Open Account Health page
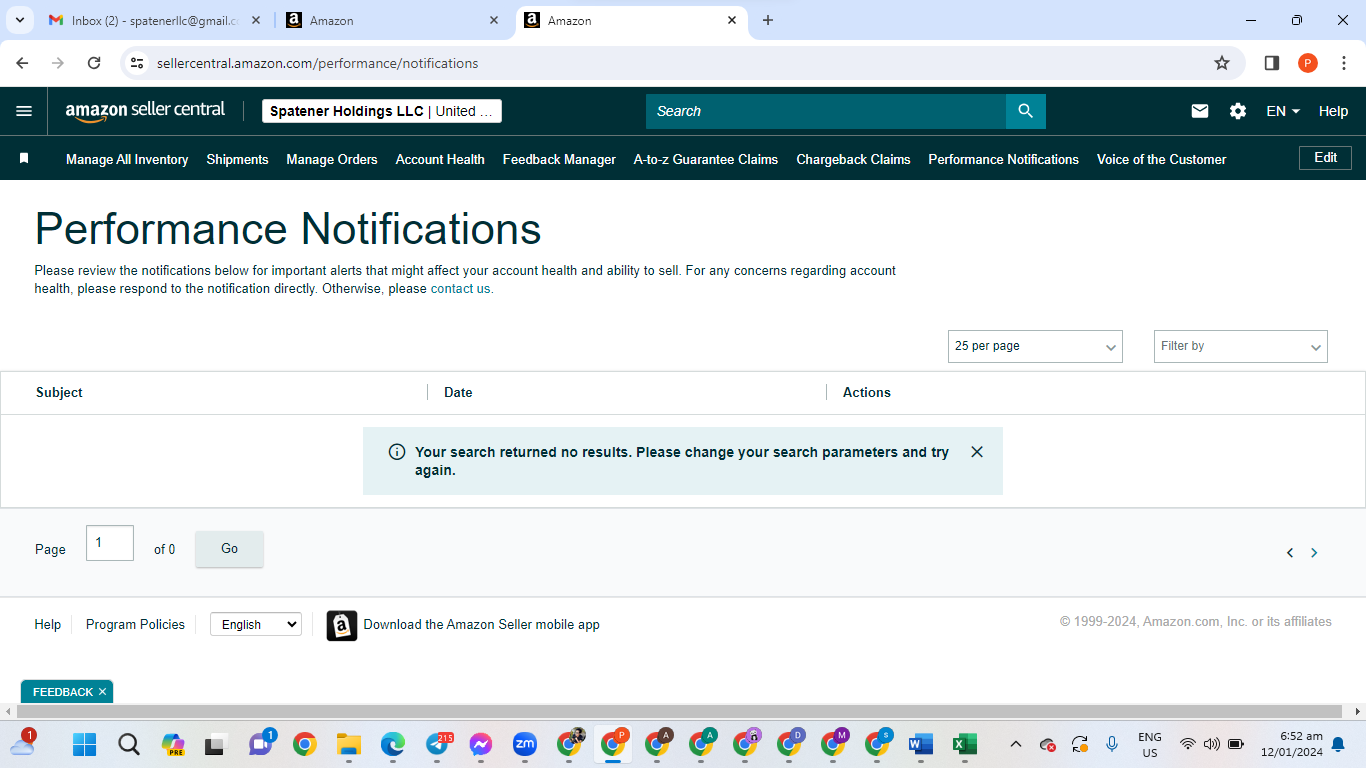Image resolution: width=1366 pixels, height=768 pixels. (440, 159)
